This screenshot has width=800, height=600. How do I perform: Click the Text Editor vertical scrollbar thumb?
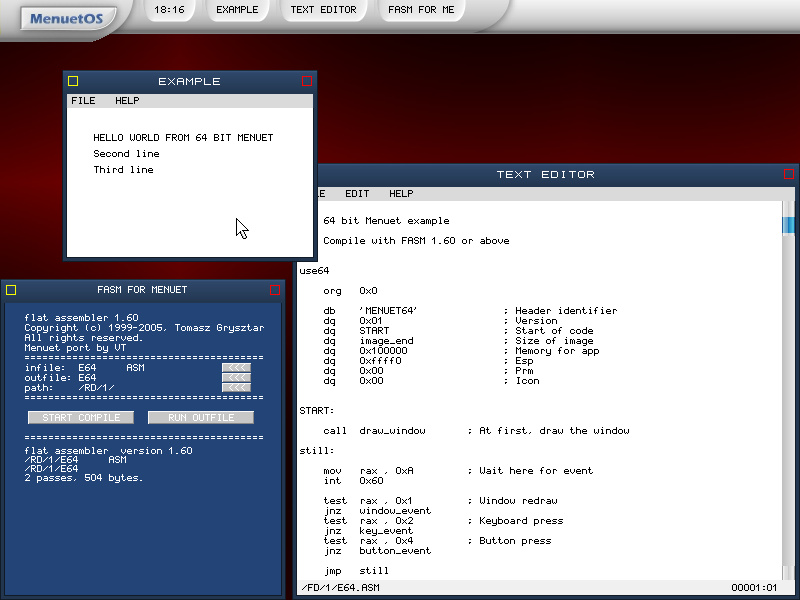[x=788, y=226]
